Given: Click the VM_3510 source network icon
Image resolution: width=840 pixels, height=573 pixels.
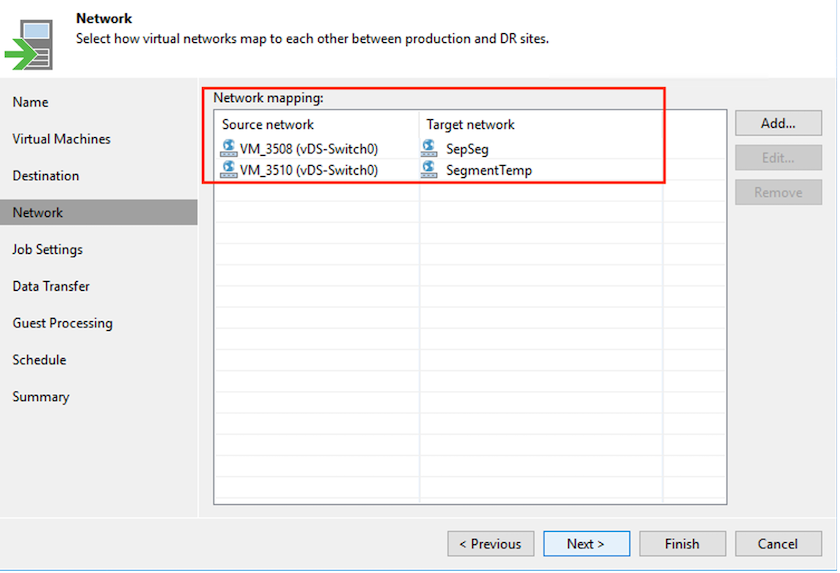Looking at the screenshot, I should point(228,170).
